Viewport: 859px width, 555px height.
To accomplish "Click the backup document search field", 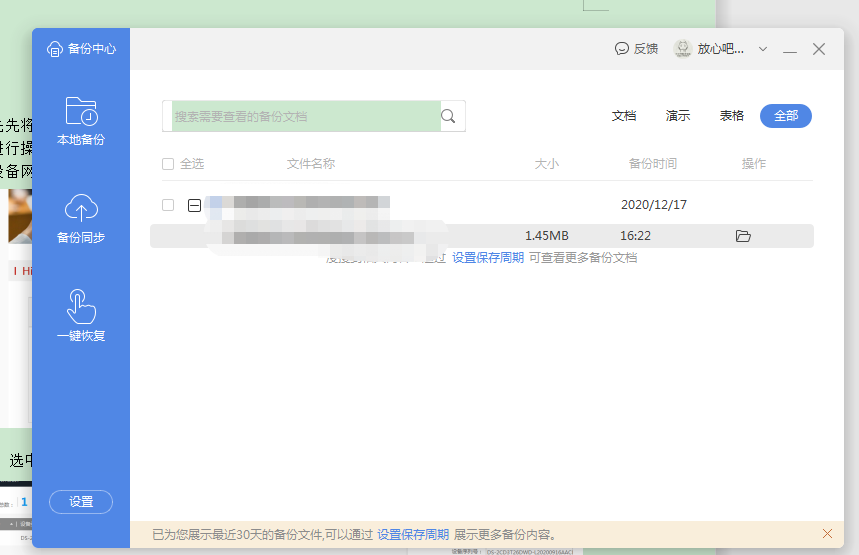I will 306,116.
